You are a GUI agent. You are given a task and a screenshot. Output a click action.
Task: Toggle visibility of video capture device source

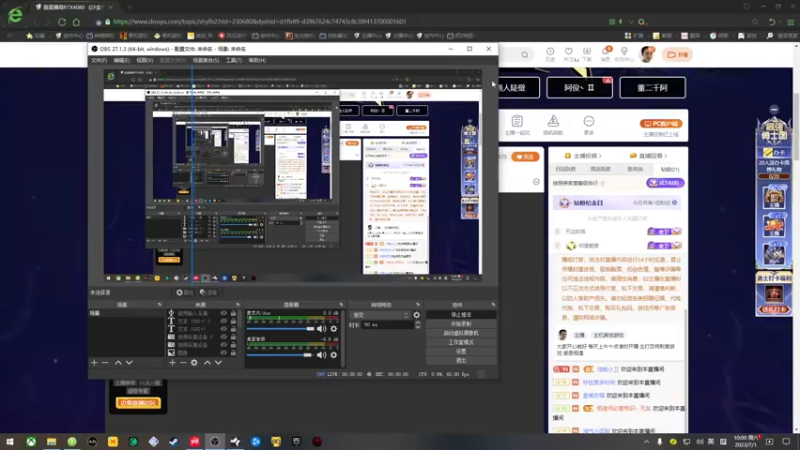[223, 344]
